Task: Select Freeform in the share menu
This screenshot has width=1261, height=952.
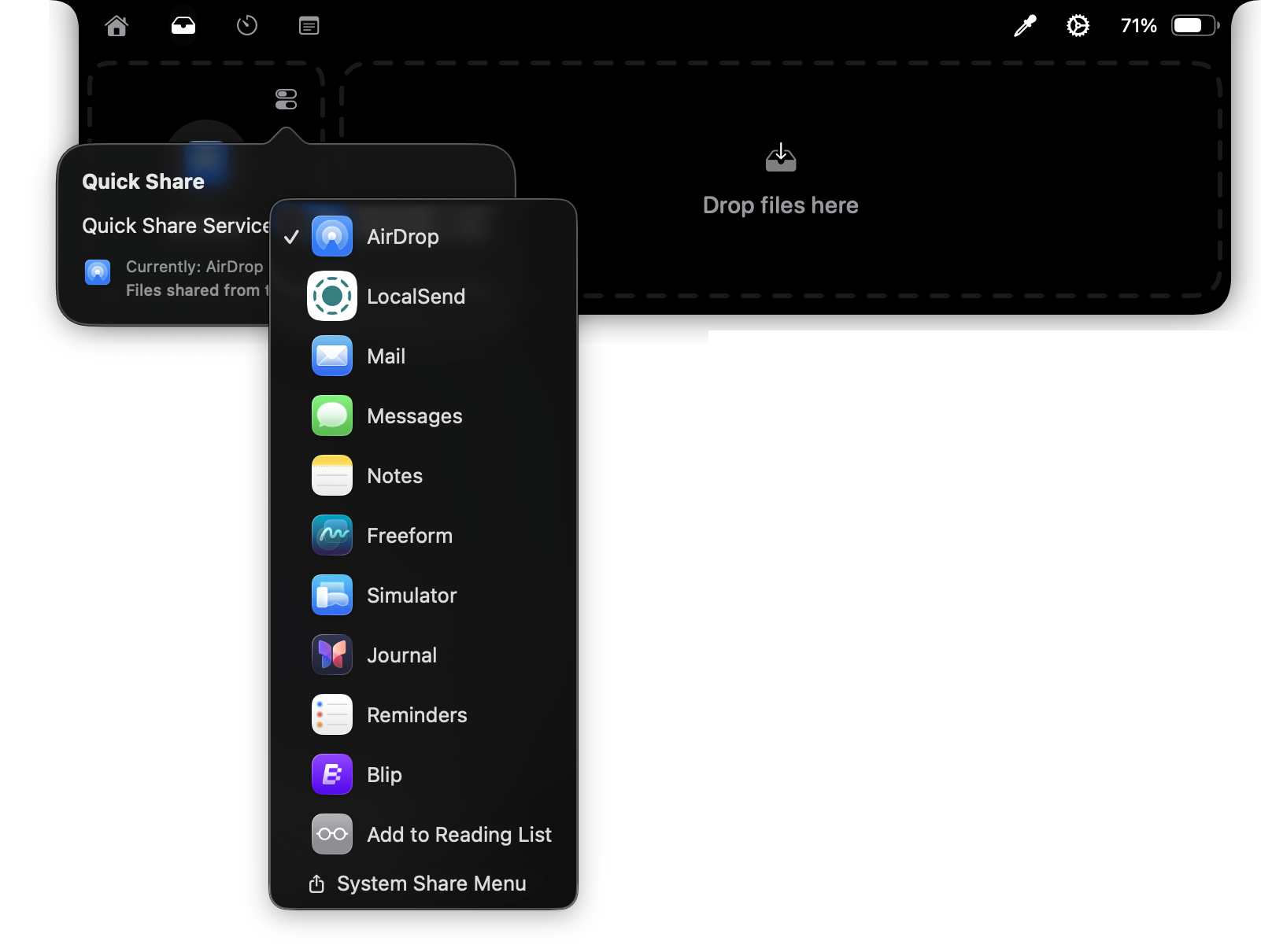Action: [x=423, y=536]
